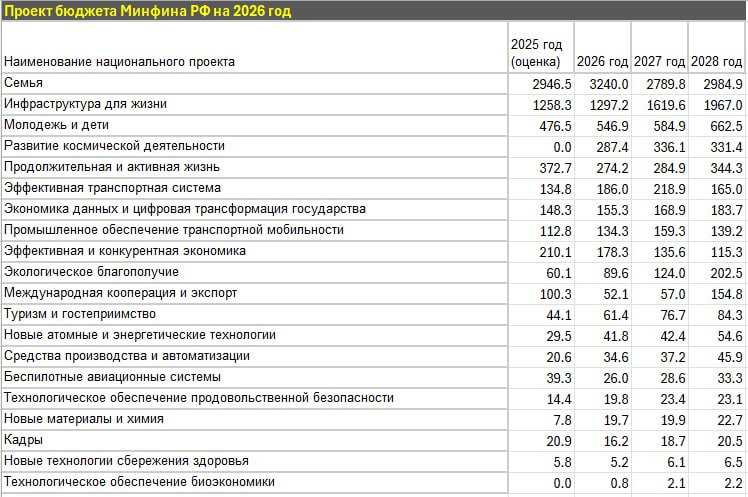Viewport: 748px width, 497px height.
Task: Select the 'Инфраструктура для жизни' cell
Action: pyautogui.click(x=85, y=104)
